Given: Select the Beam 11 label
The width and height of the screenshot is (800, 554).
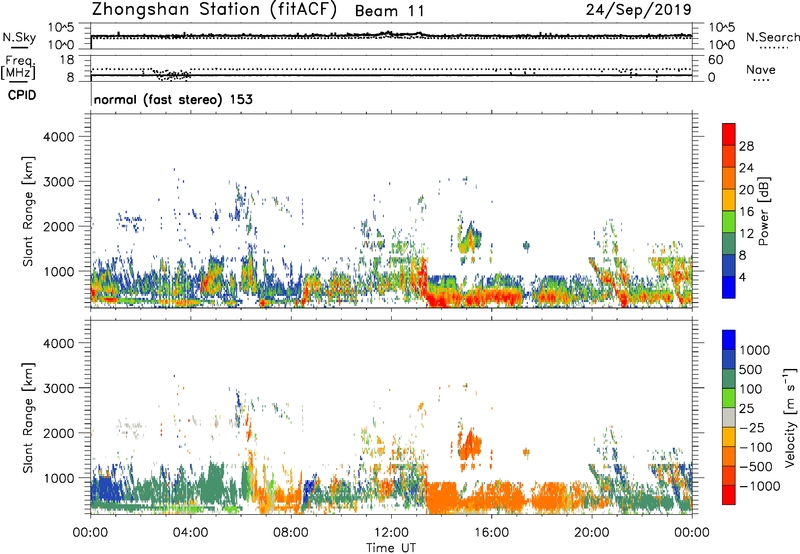Looking at the screenshot, I should click(389, 11).
